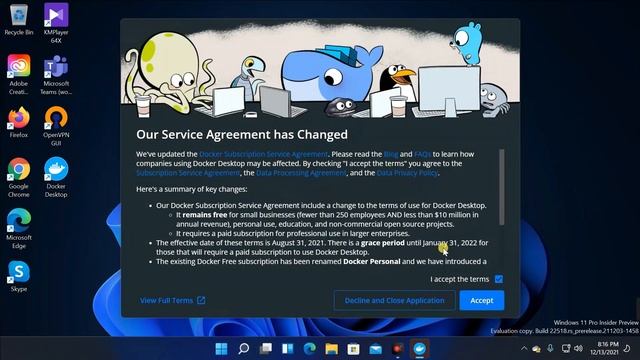Click the bold 'remains free' text
Viewport: 640px width, 360px height.
[x=204, y=215]
